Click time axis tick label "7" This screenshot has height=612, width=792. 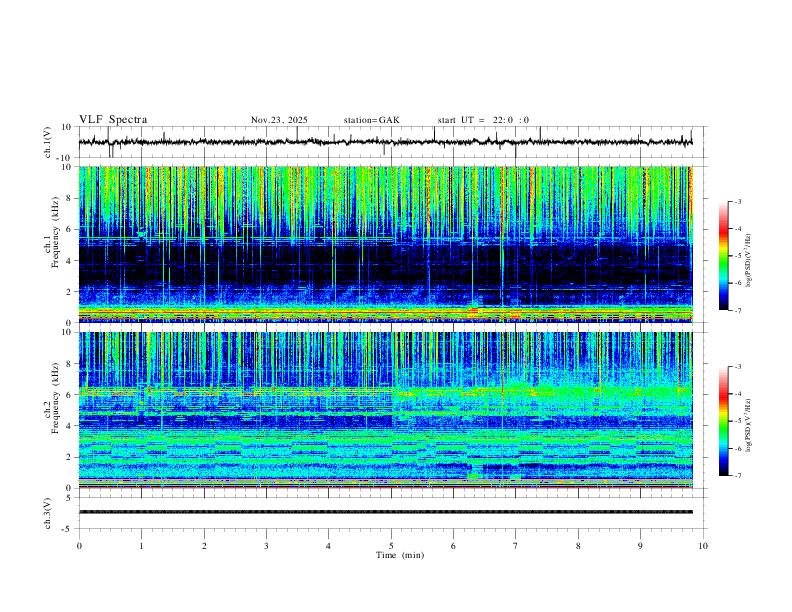coord(516,546)
